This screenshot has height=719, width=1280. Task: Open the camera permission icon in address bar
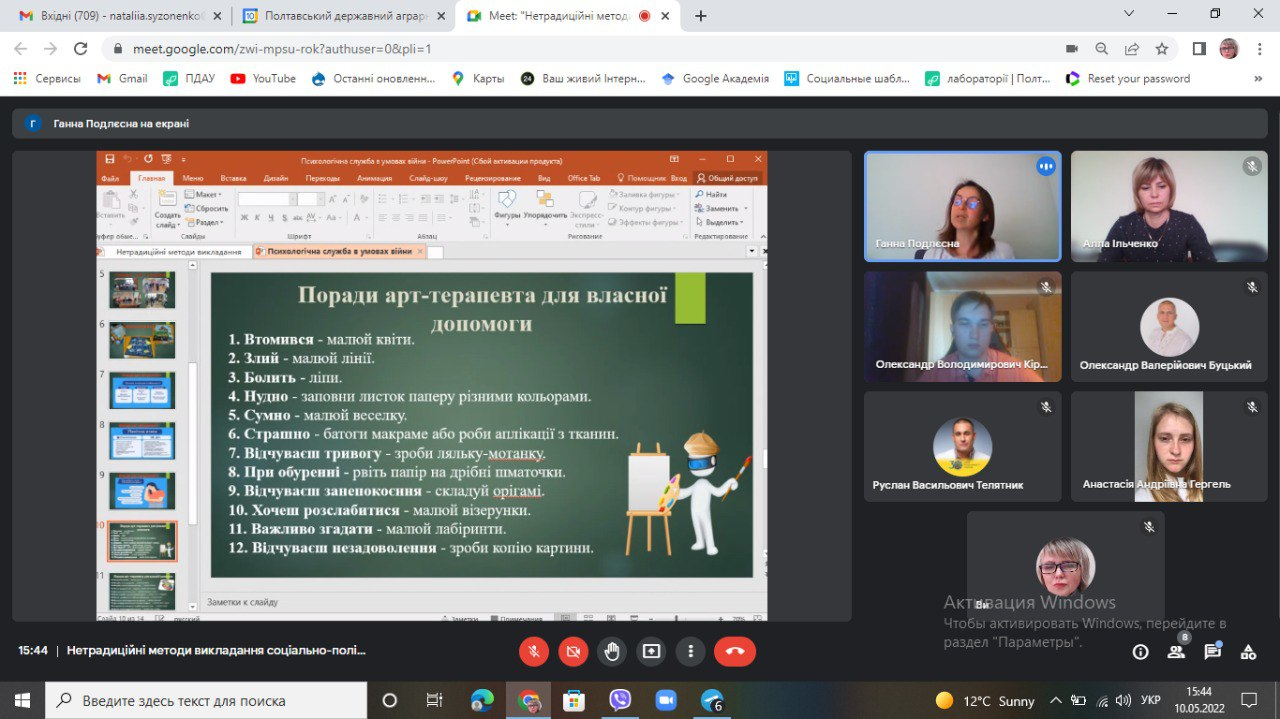[1072, 48]
